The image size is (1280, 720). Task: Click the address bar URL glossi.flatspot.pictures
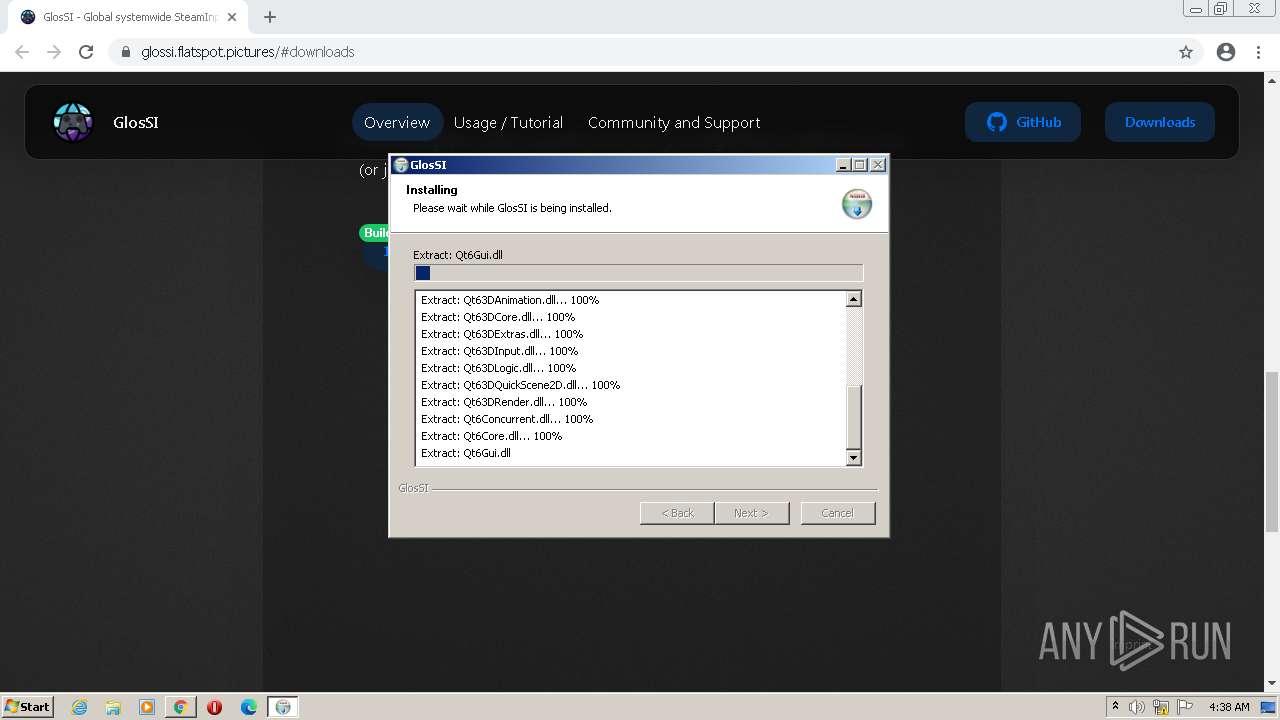pyautogui.click(x=248, y=52)
